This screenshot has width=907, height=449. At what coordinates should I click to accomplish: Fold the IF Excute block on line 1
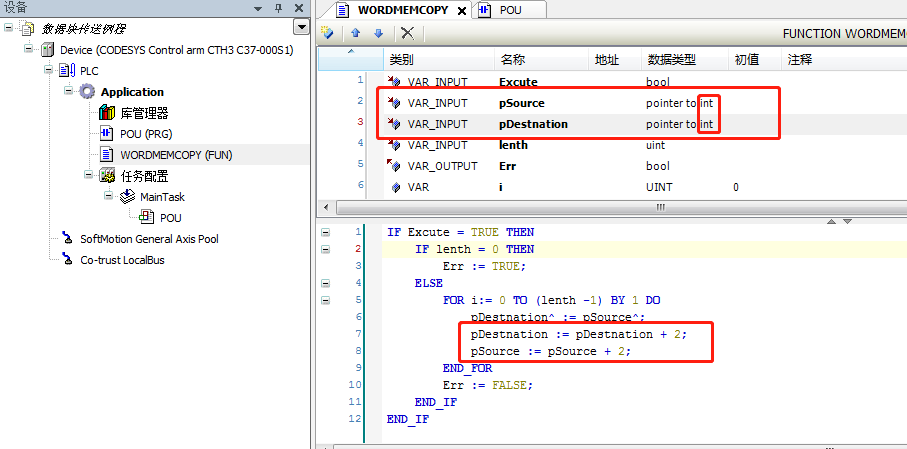coord(326,232)
